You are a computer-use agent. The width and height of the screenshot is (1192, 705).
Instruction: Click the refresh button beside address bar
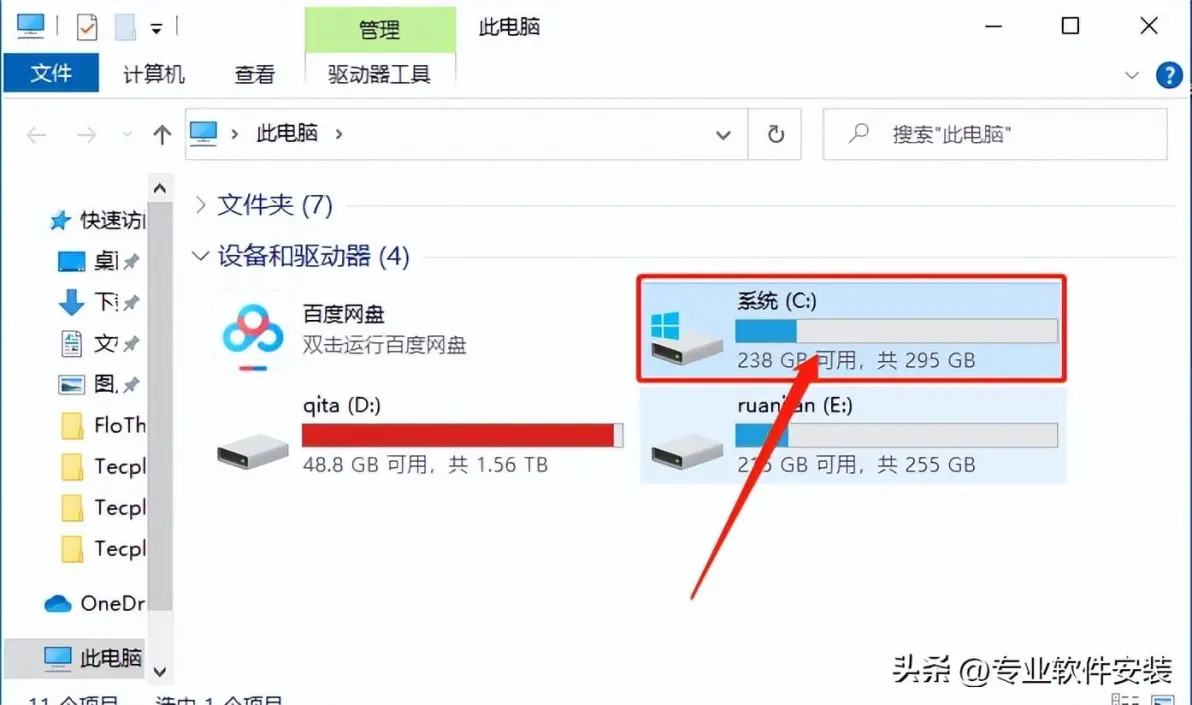click(x=775, y=134)
